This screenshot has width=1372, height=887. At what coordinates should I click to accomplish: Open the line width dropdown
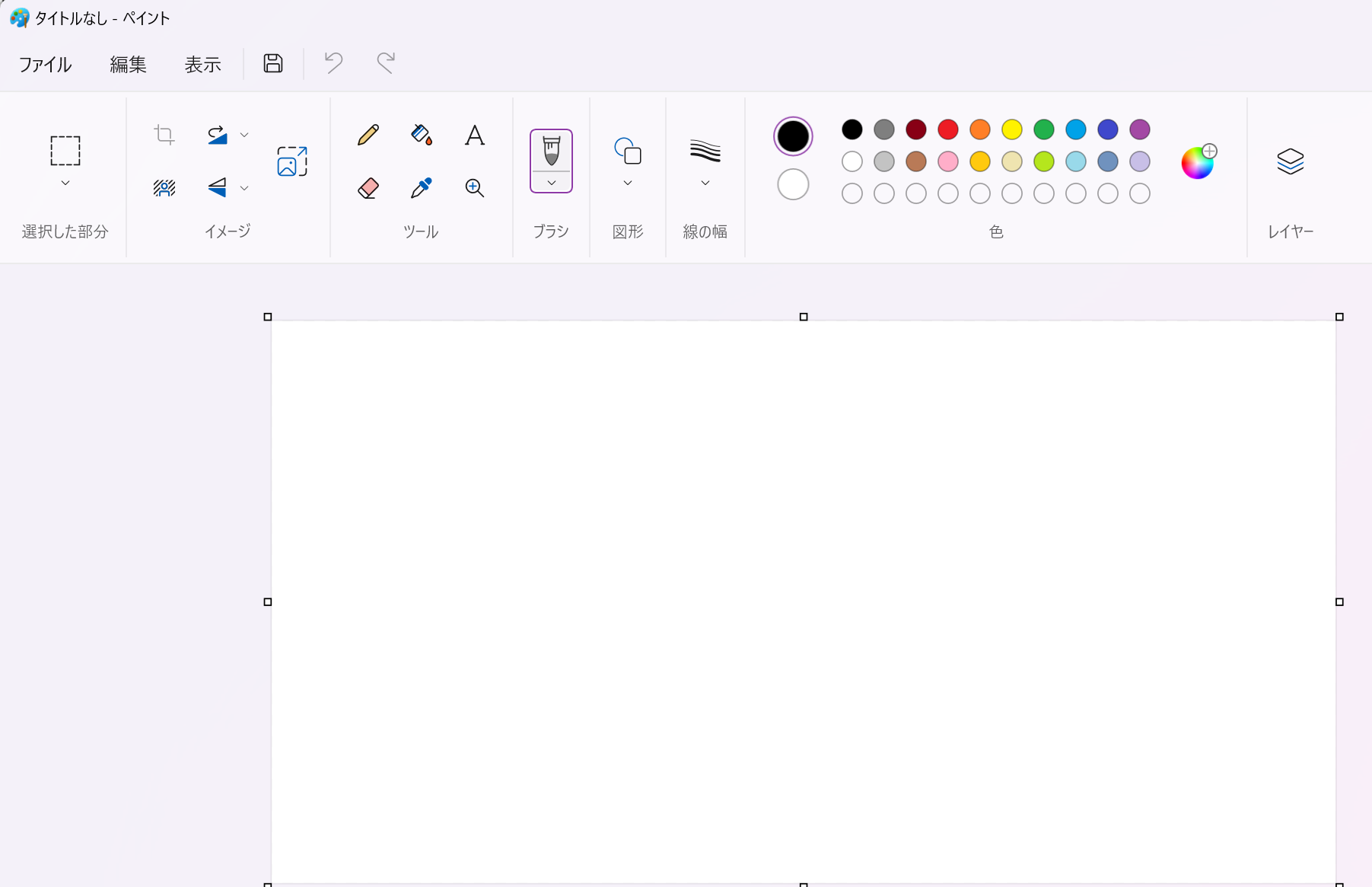click(x=705, y=183)
